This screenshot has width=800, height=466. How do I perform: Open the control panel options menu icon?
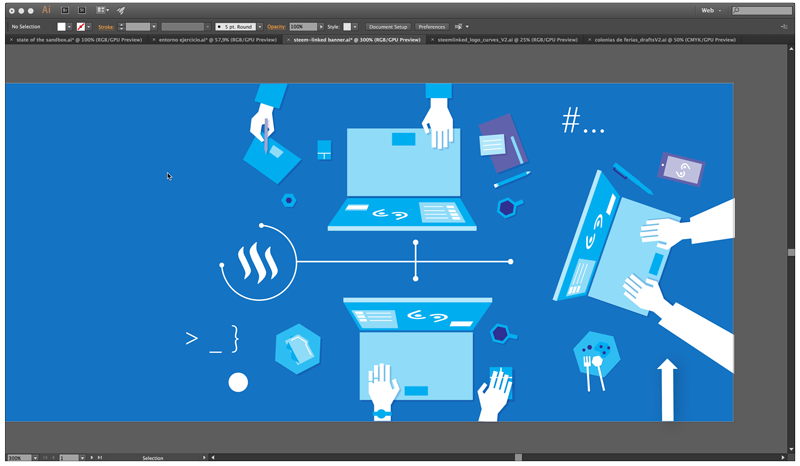784,27
